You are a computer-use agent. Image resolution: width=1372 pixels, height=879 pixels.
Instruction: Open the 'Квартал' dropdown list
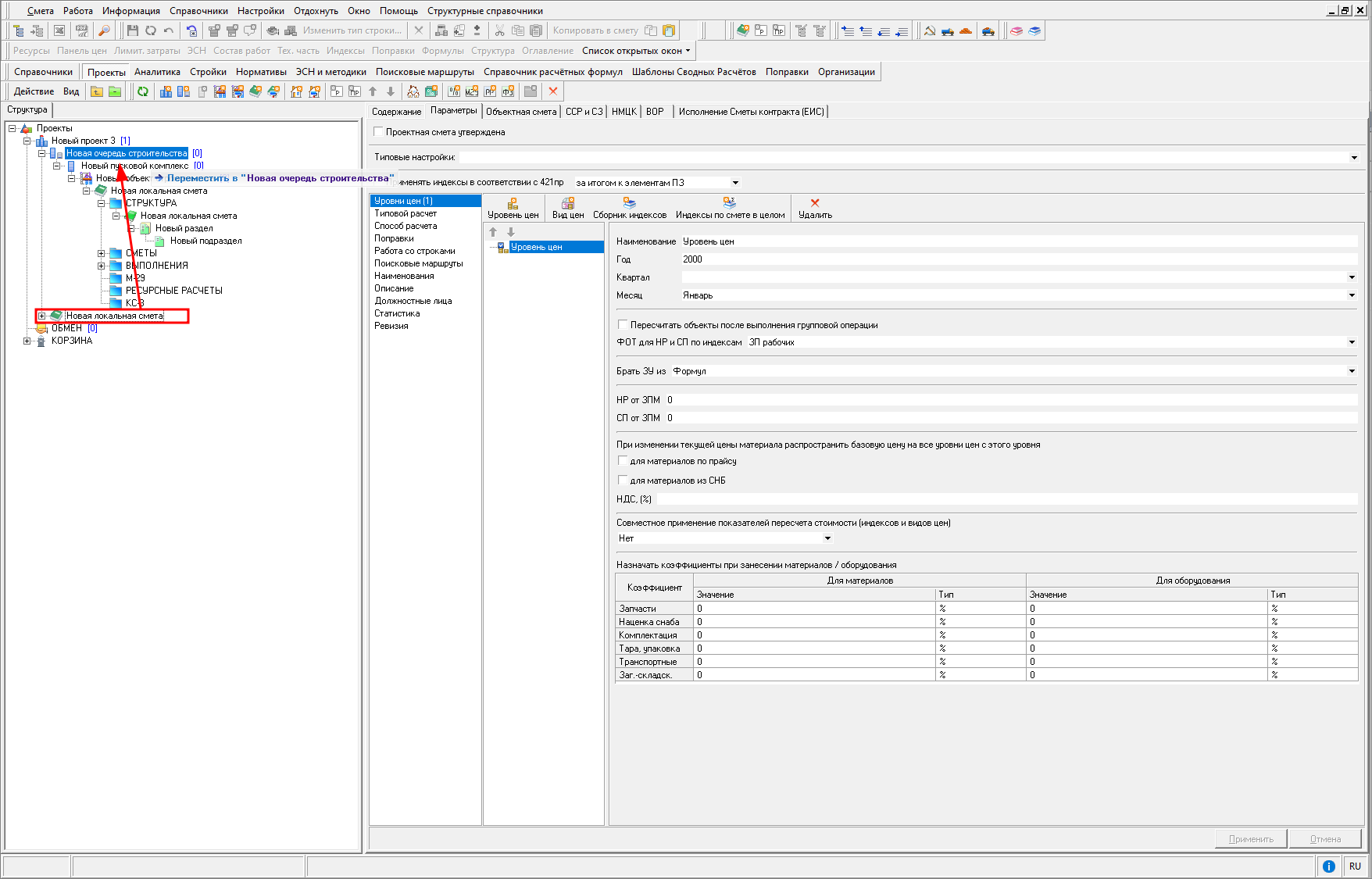[1351, 277]
